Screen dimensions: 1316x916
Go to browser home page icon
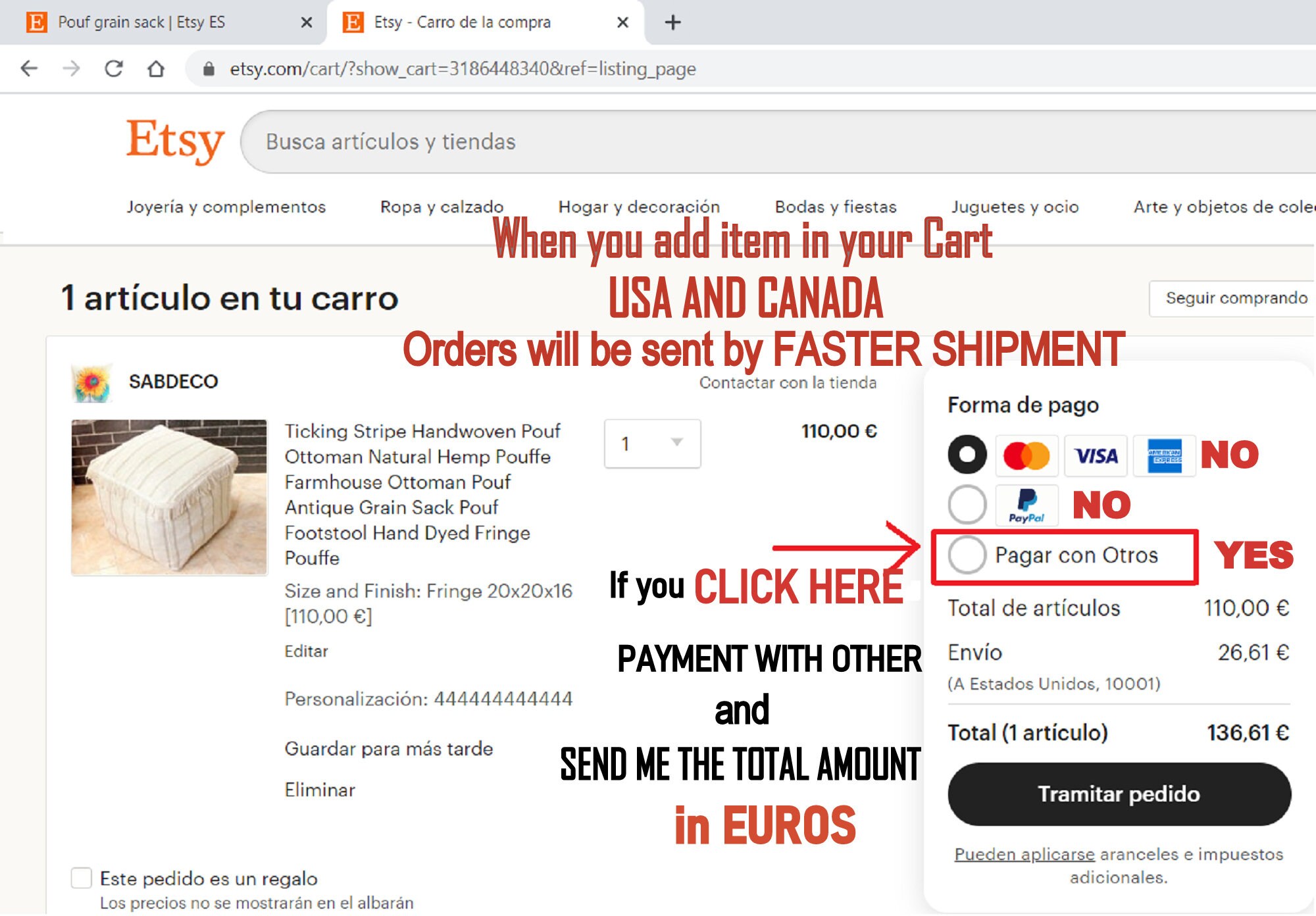pyautogui.click(x=156, y=68)
